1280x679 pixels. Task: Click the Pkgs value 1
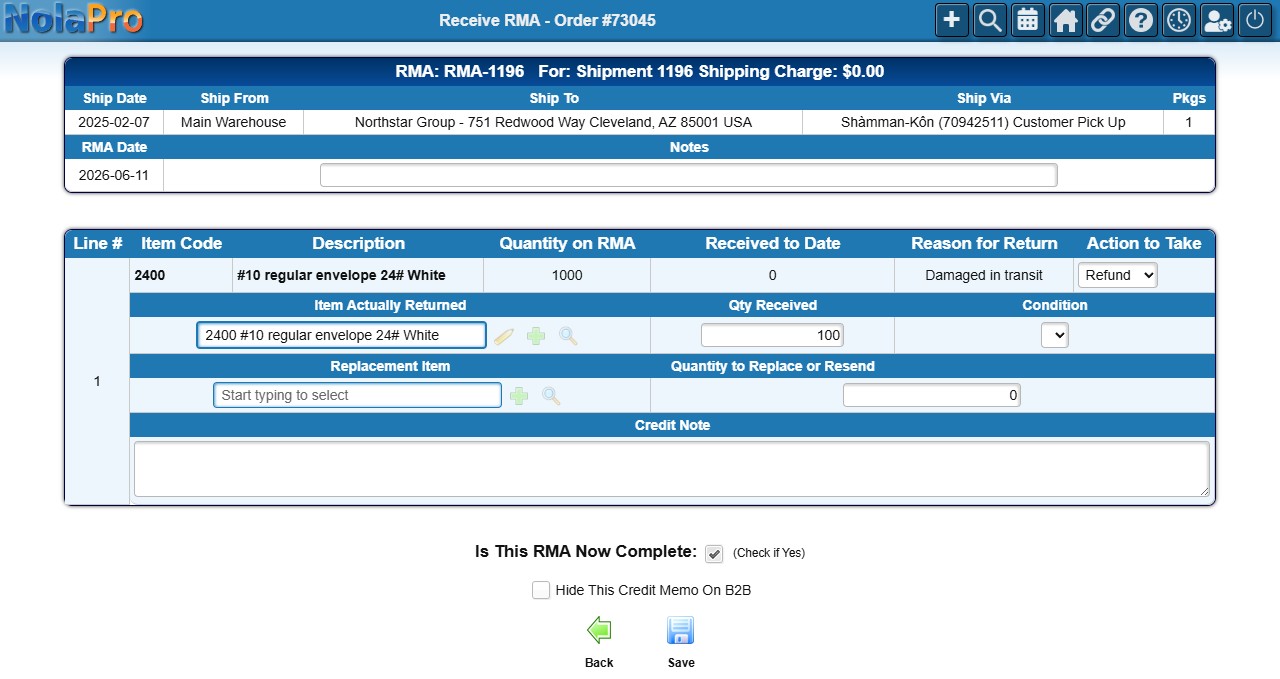point(1189,122)
